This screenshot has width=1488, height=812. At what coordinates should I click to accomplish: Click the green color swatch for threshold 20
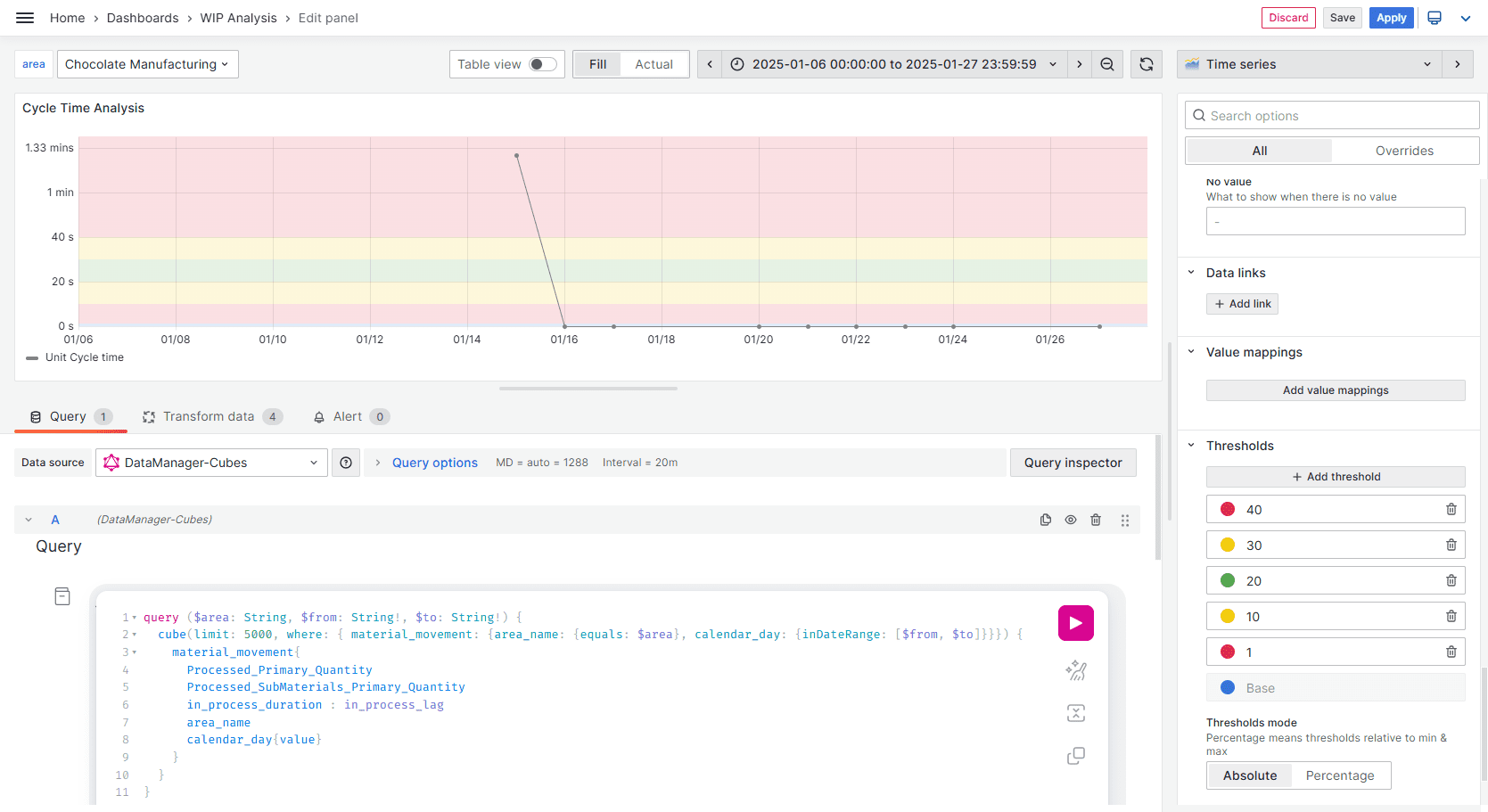coord(1228,581)
